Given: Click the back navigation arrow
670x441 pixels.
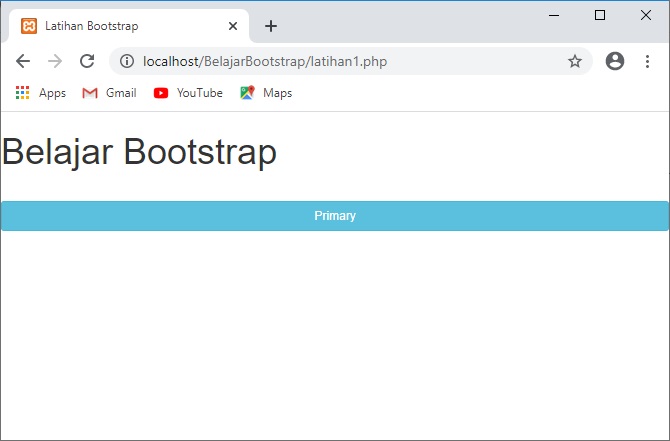Looking at the screenshot, I should [23, 61].
